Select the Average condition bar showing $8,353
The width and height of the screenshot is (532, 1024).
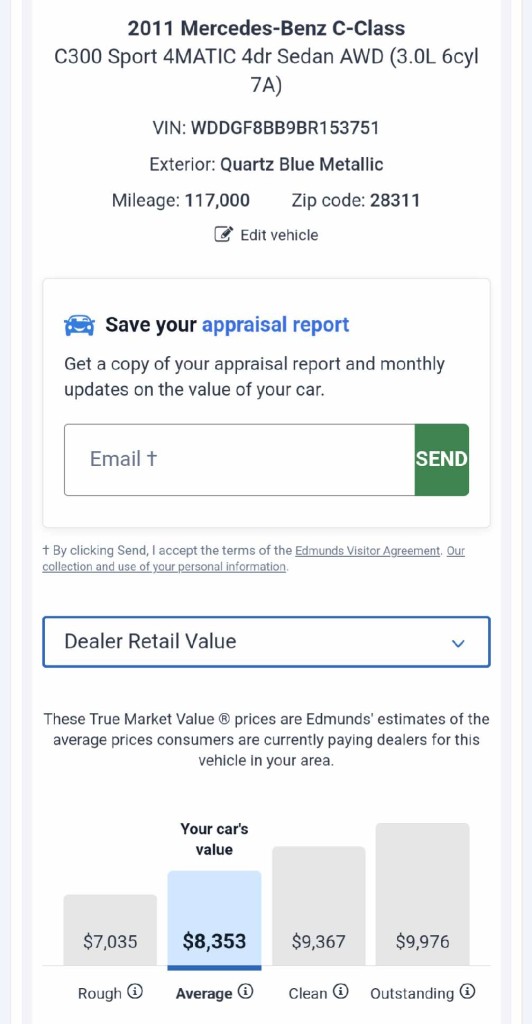tap(214, 920)
